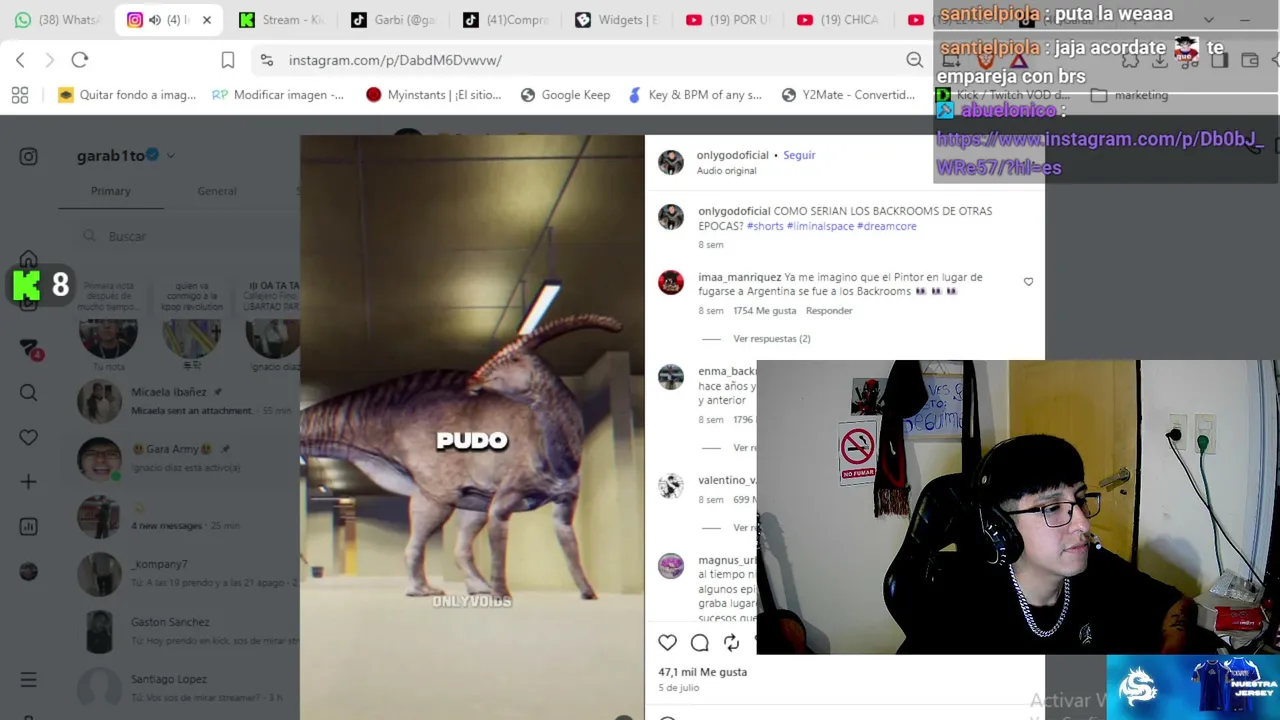This screenshot has height=720, width=1280.
Task: Click the create new post plus icon
Action: click(x=28, y=482)
